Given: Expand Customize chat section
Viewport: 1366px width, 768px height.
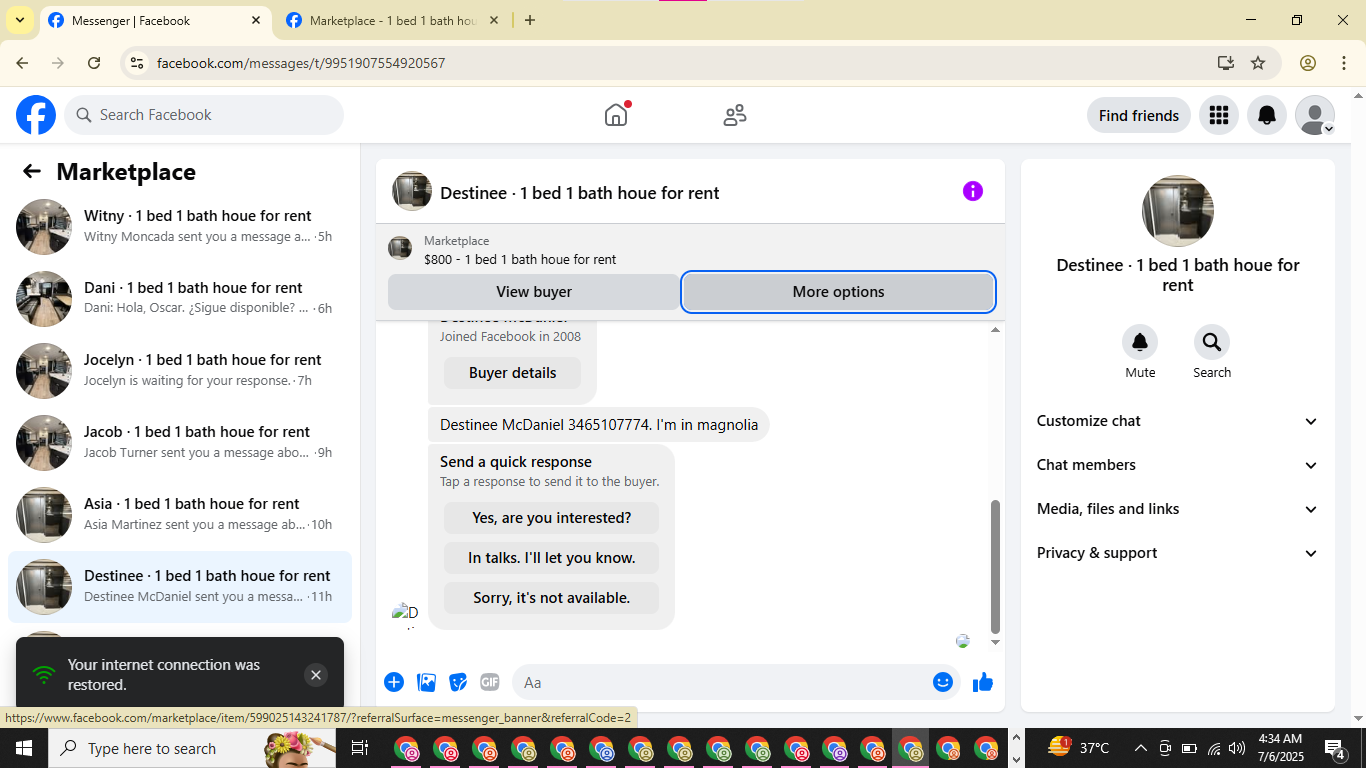Looking at the screenshot, I should click(1178, 421).
